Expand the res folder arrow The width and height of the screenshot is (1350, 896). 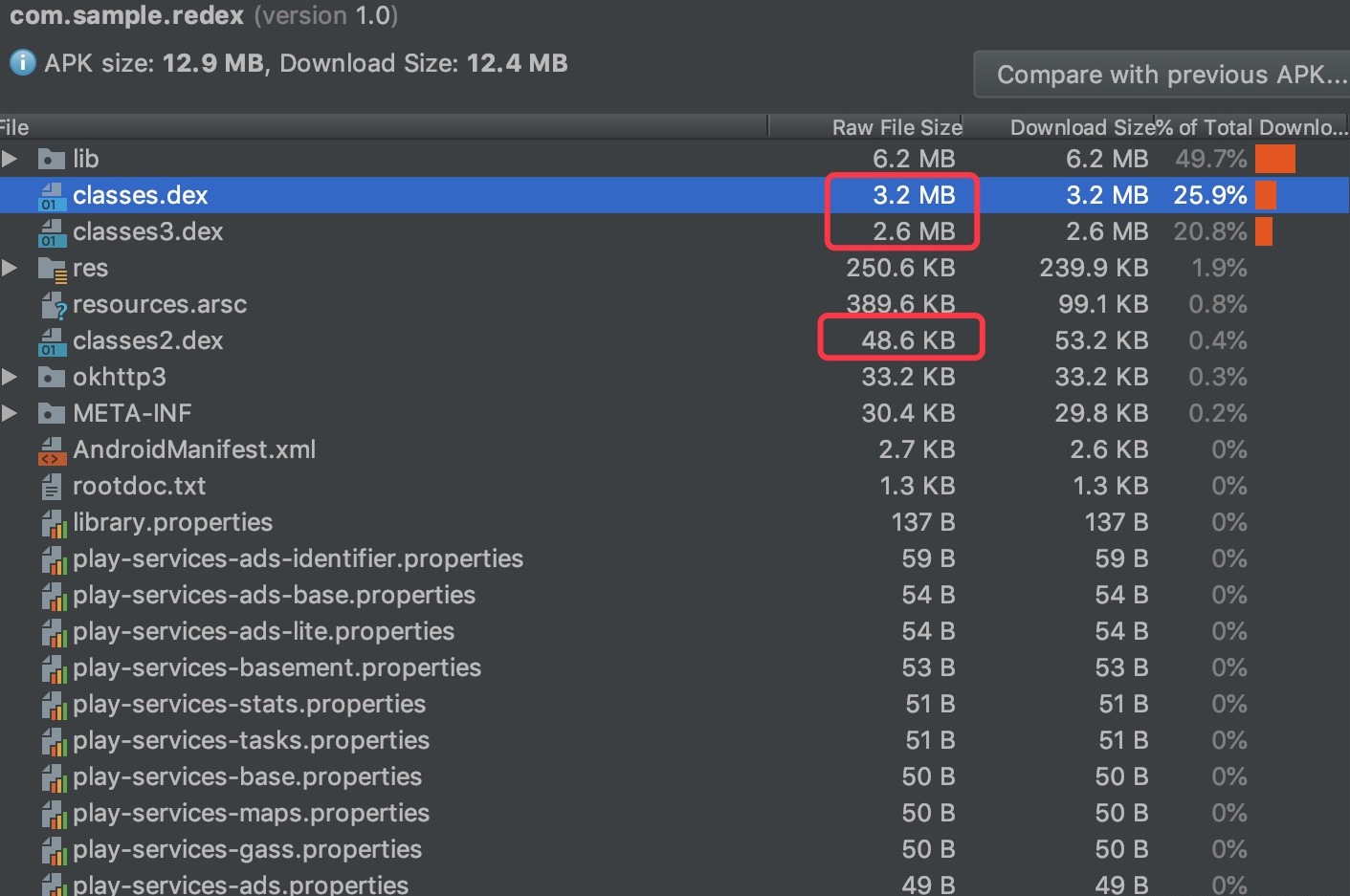pyautogui.click(x=10, y=268)
